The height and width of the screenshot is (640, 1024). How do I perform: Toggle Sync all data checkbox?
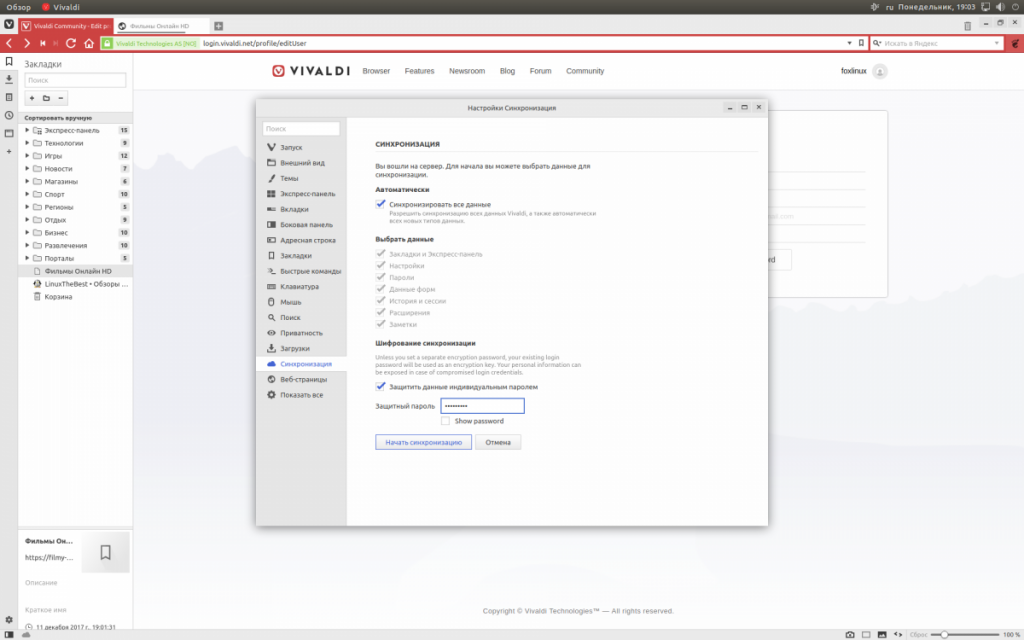[381, 204]
